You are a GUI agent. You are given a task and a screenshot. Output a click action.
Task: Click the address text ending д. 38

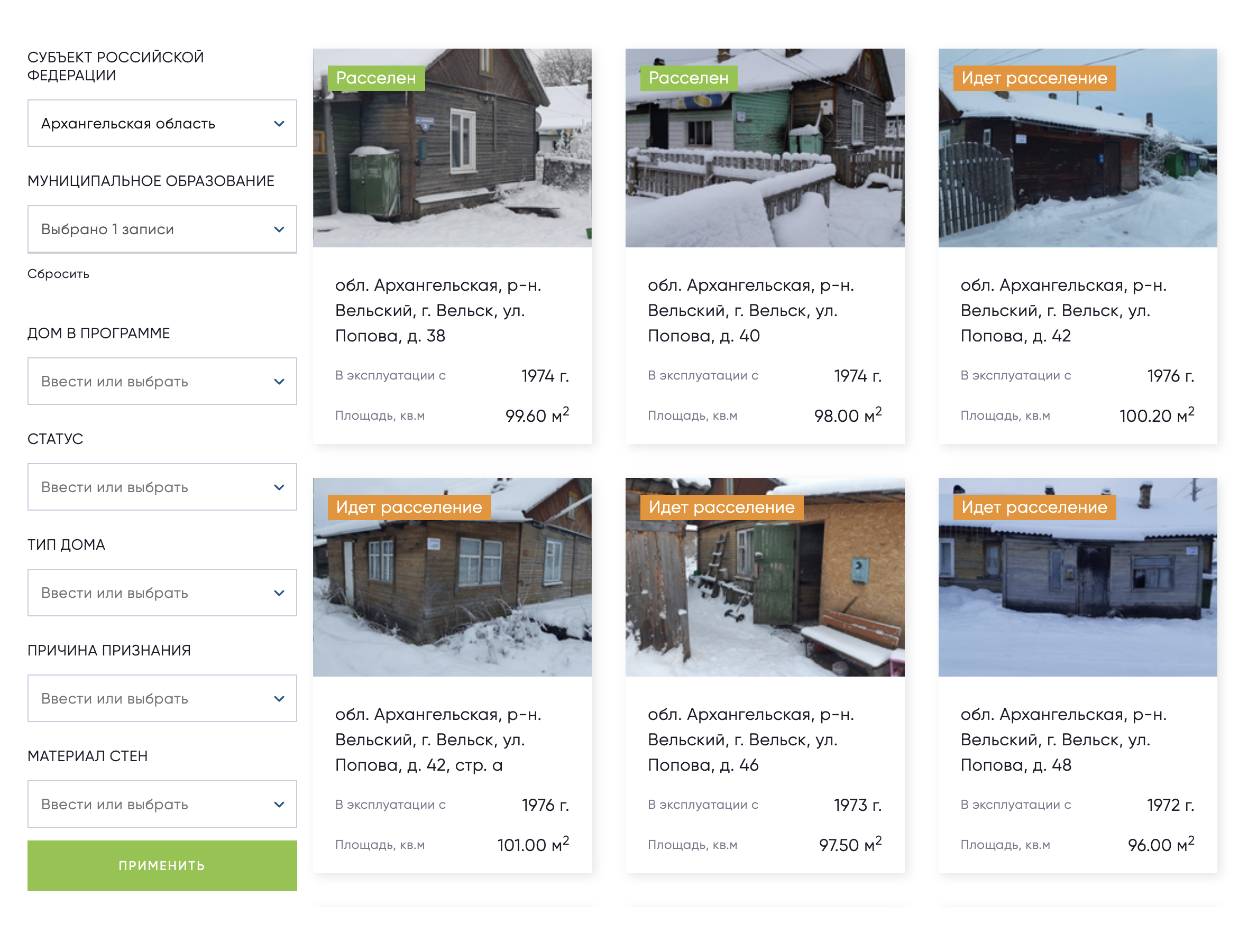point(438,310)
